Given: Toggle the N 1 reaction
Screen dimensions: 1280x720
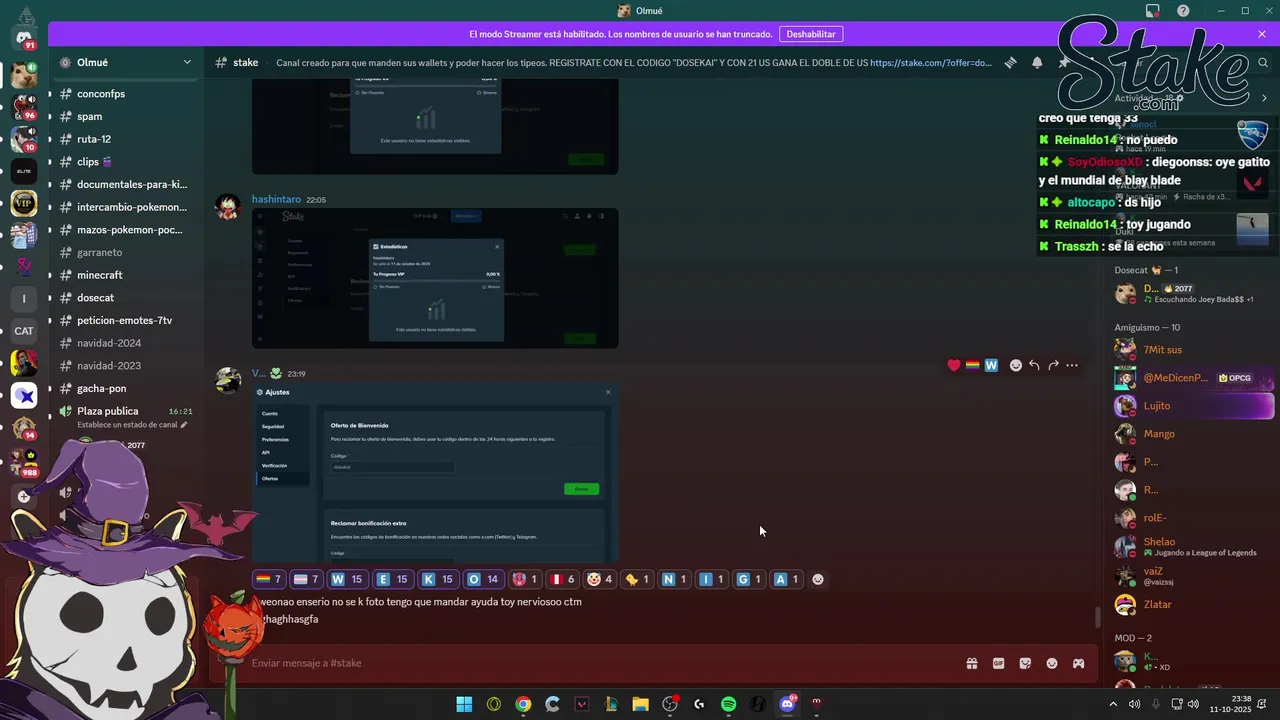Looking at the screenshot, I should pos(675,579).
